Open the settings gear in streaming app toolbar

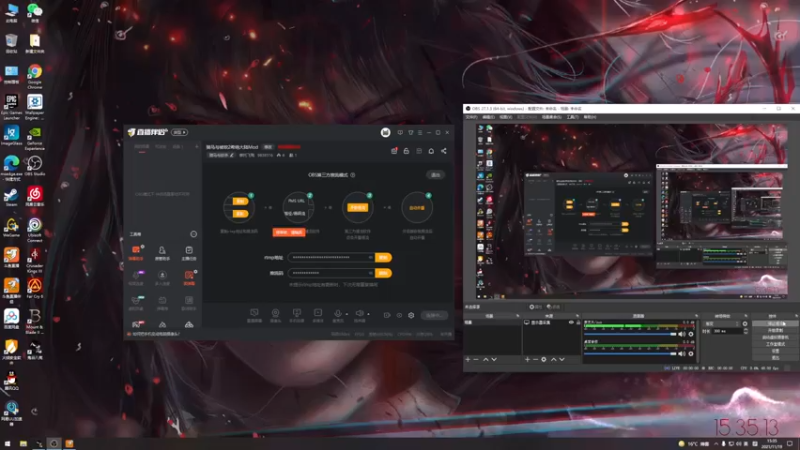411,315
